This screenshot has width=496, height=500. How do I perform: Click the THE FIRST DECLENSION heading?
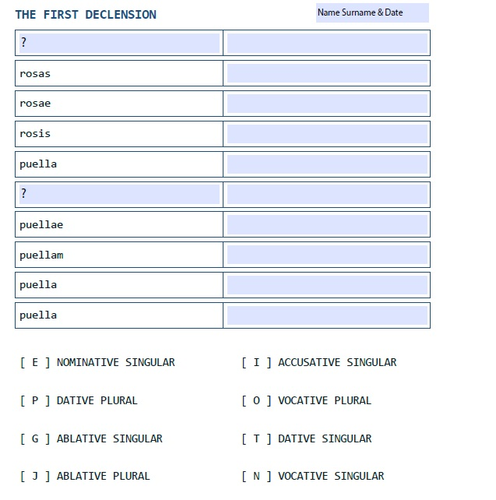point(86,15)
